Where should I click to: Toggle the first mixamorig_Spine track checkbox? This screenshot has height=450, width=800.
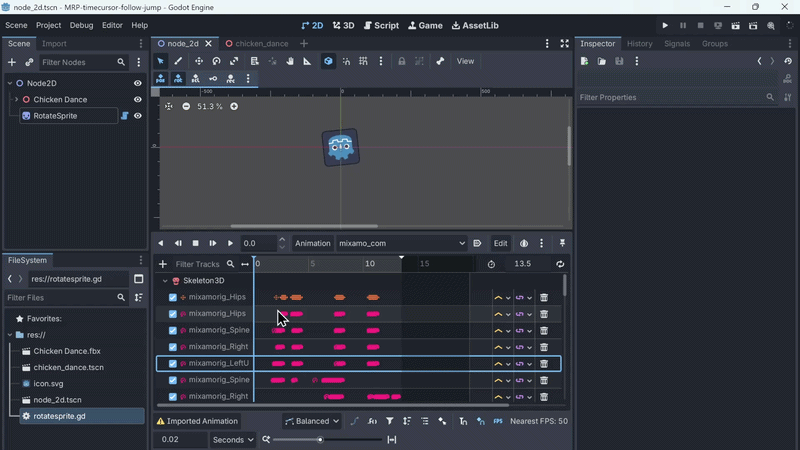173,330
